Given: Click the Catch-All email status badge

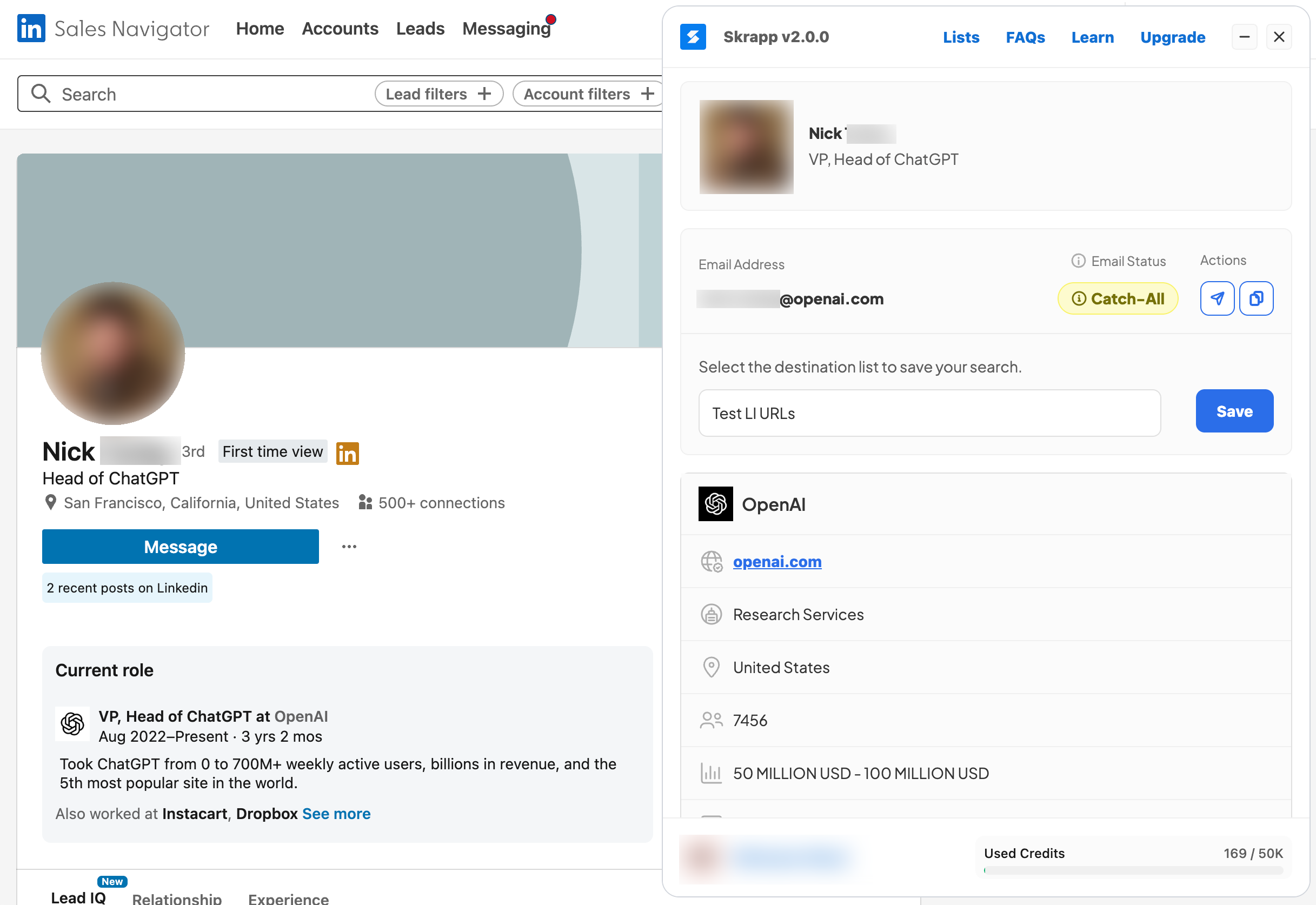Looking at the screenshot, I should [x=1118, y=298].
